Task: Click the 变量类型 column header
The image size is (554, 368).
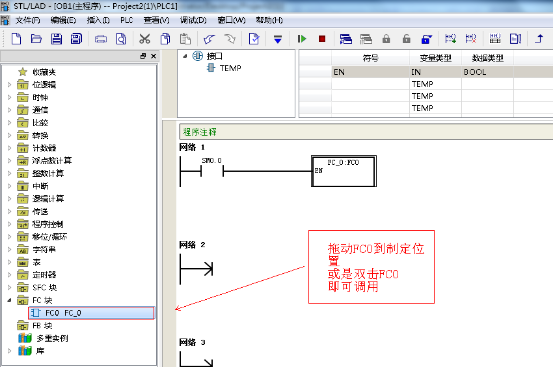Action: click(x=435, y=58)
